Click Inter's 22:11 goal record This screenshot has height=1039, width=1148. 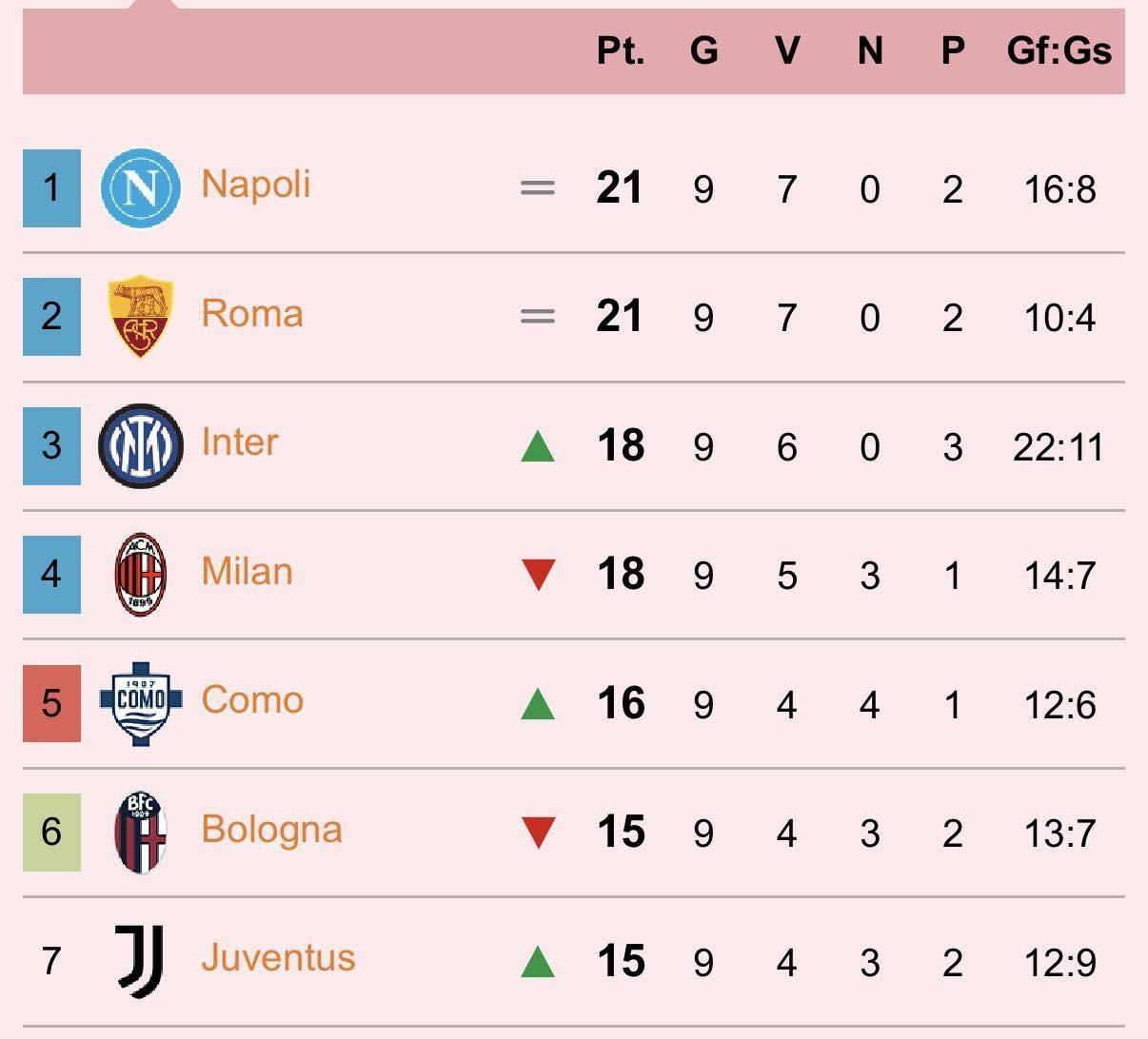(x=1059, y=446)
